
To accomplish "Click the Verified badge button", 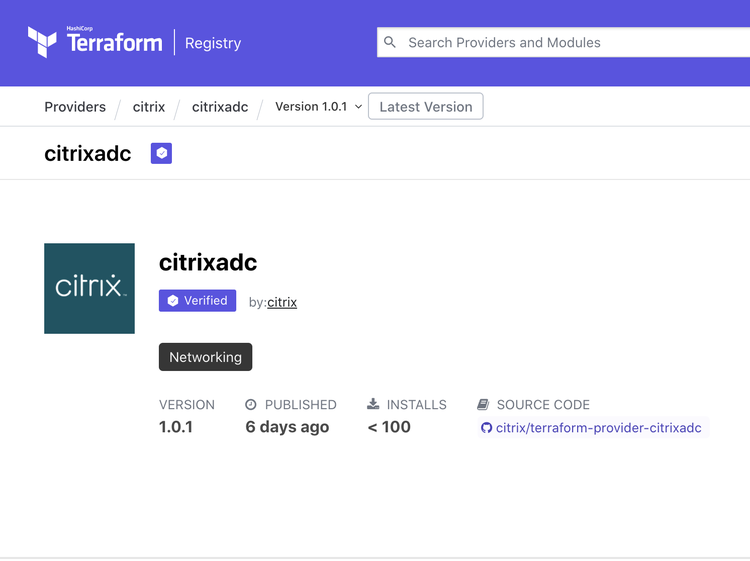I will tap(198, 300).
